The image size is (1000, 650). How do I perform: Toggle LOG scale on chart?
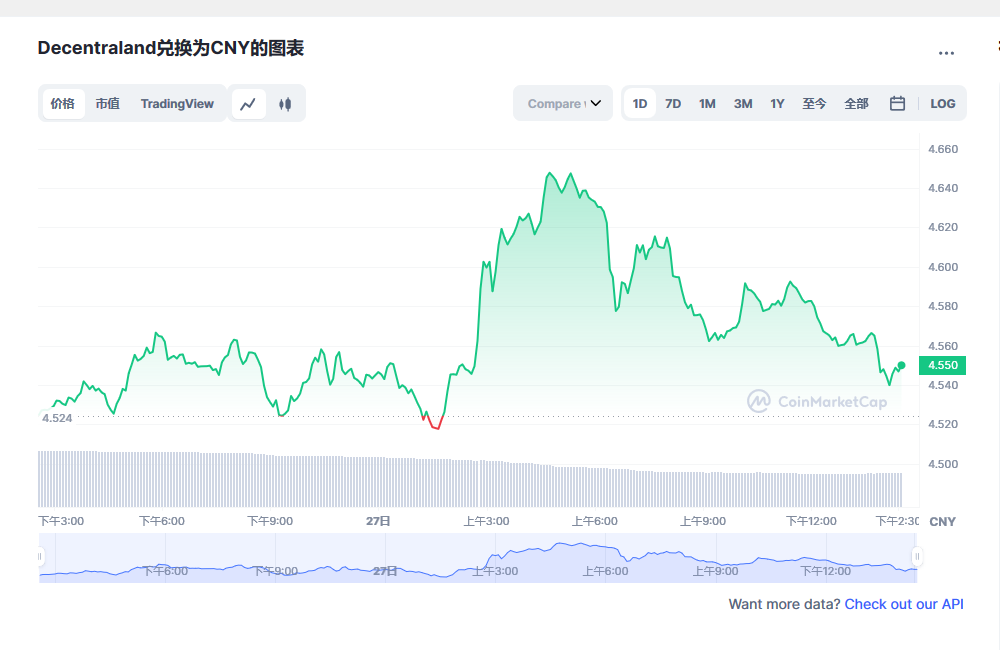943,103
